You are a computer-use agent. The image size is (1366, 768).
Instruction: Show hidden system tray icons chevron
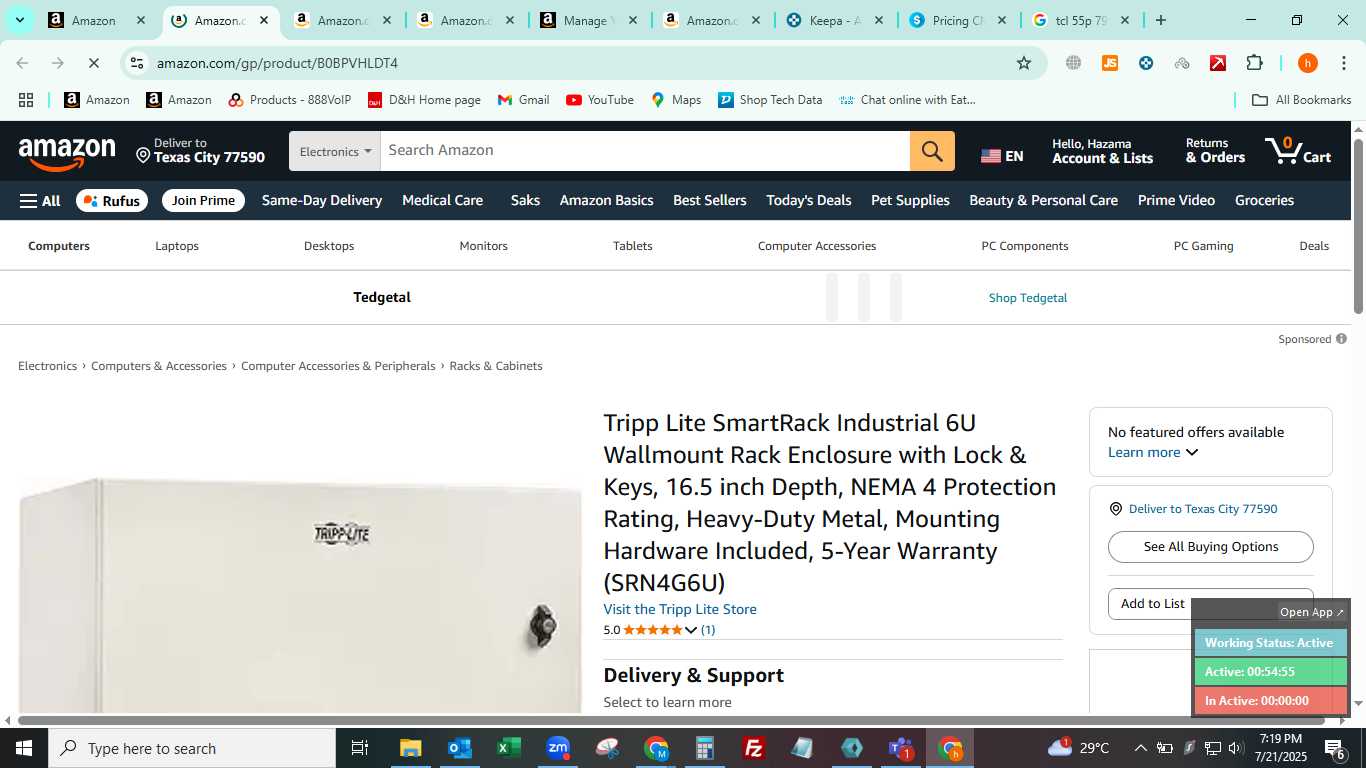click(1140, 748)
